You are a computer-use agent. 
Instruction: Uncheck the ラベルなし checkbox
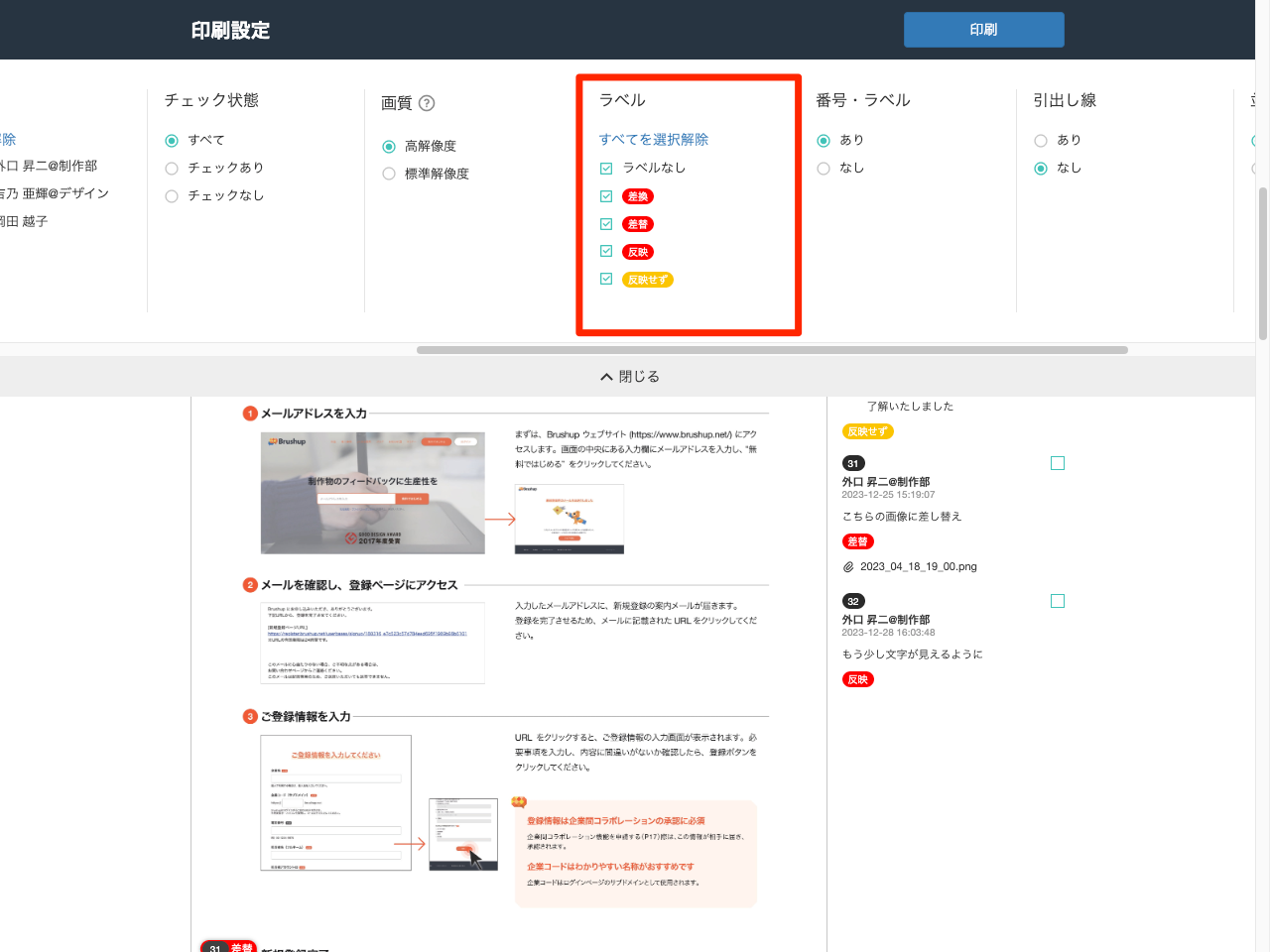pyautogui.click(x=606, y=169)
